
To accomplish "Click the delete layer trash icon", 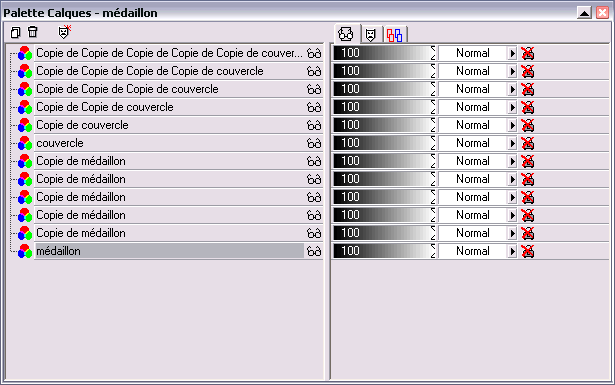I will pos(33,32).
